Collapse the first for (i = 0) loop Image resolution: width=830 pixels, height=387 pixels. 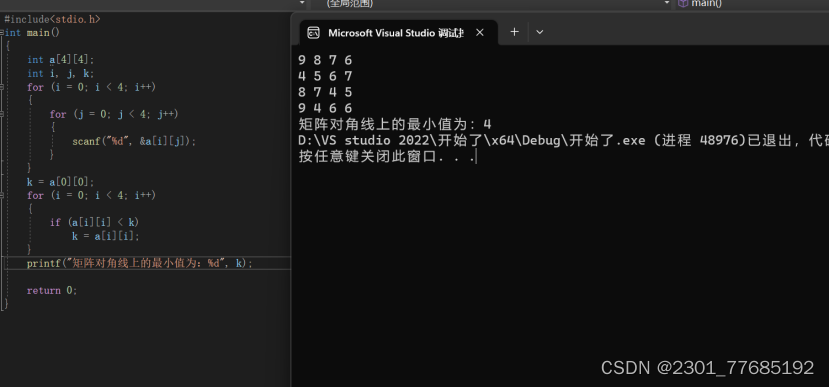3,87
